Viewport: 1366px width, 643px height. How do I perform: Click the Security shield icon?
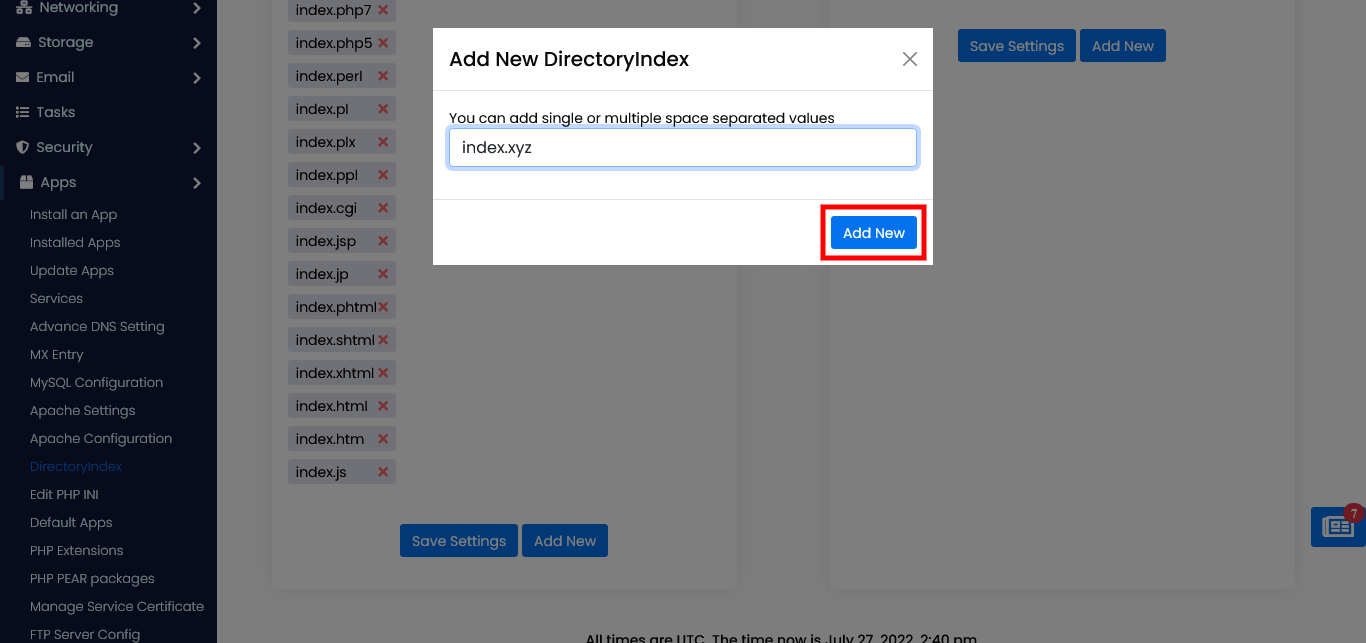22,147
